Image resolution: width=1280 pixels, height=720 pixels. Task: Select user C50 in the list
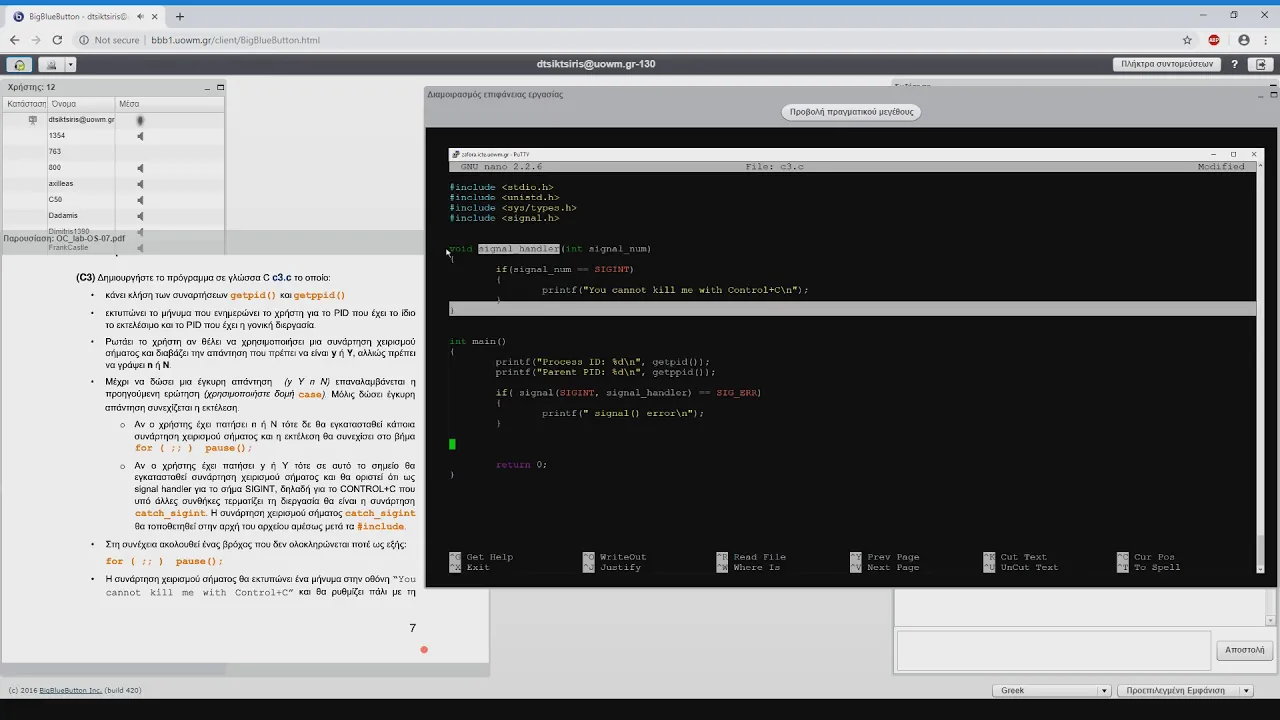click(x=114, y=200)
